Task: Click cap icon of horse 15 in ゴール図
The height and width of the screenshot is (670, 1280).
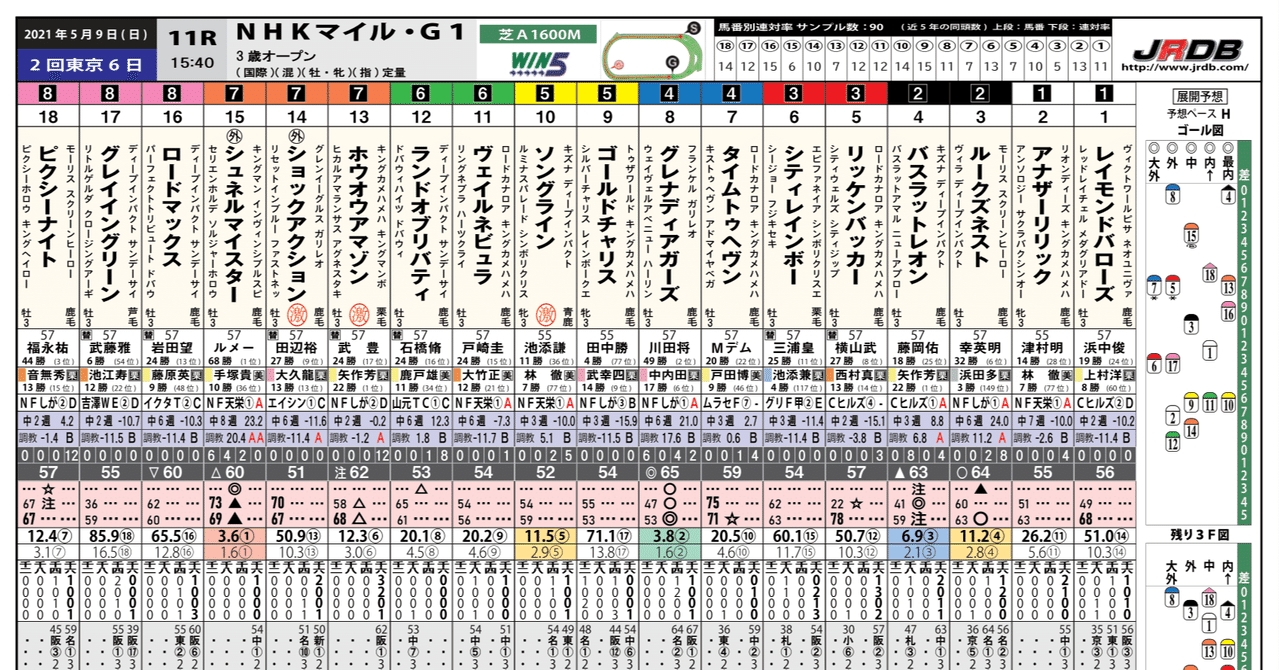Action: click(x=1191, y=234)
